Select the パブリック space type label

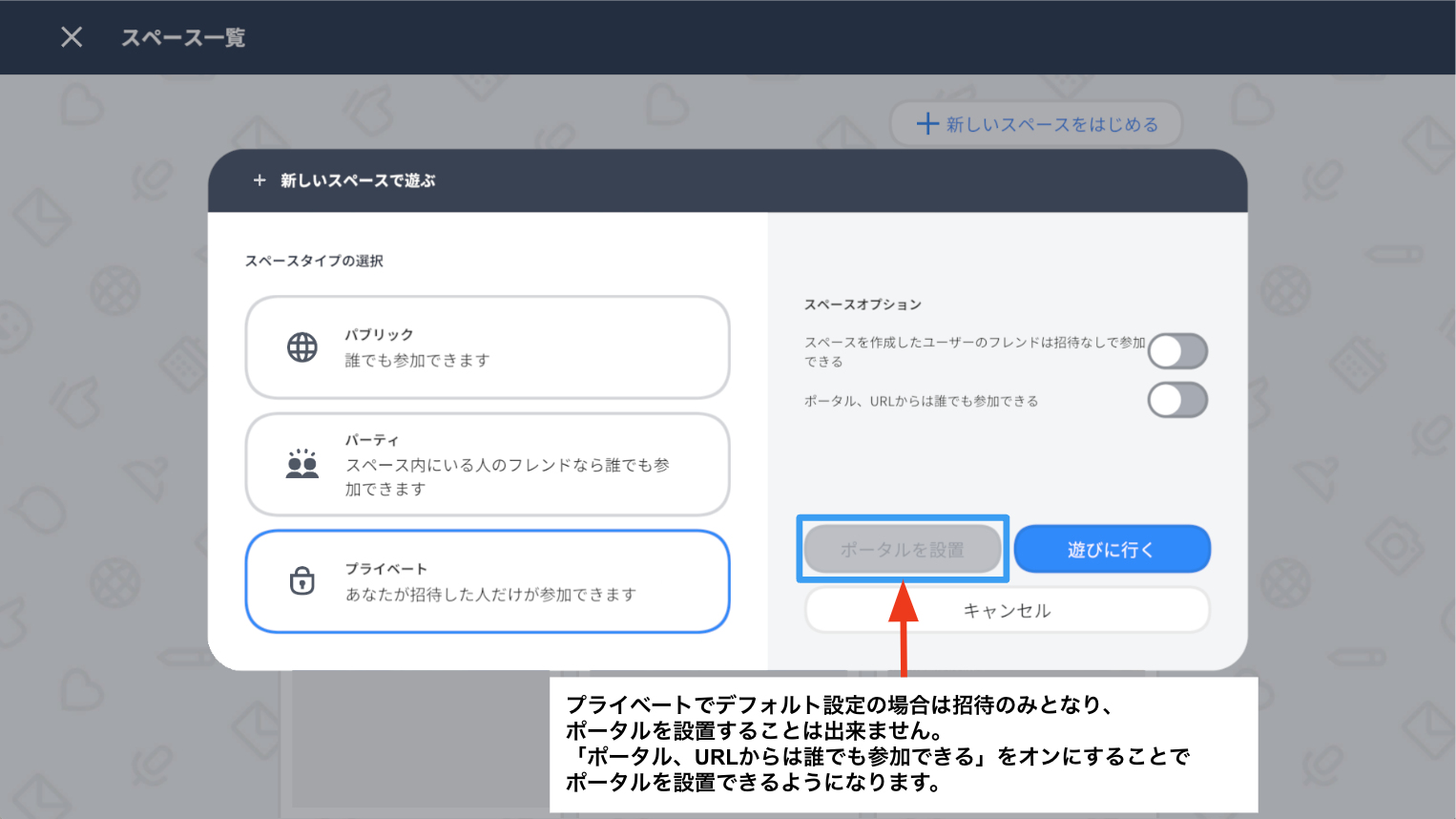tap(379, 335)
